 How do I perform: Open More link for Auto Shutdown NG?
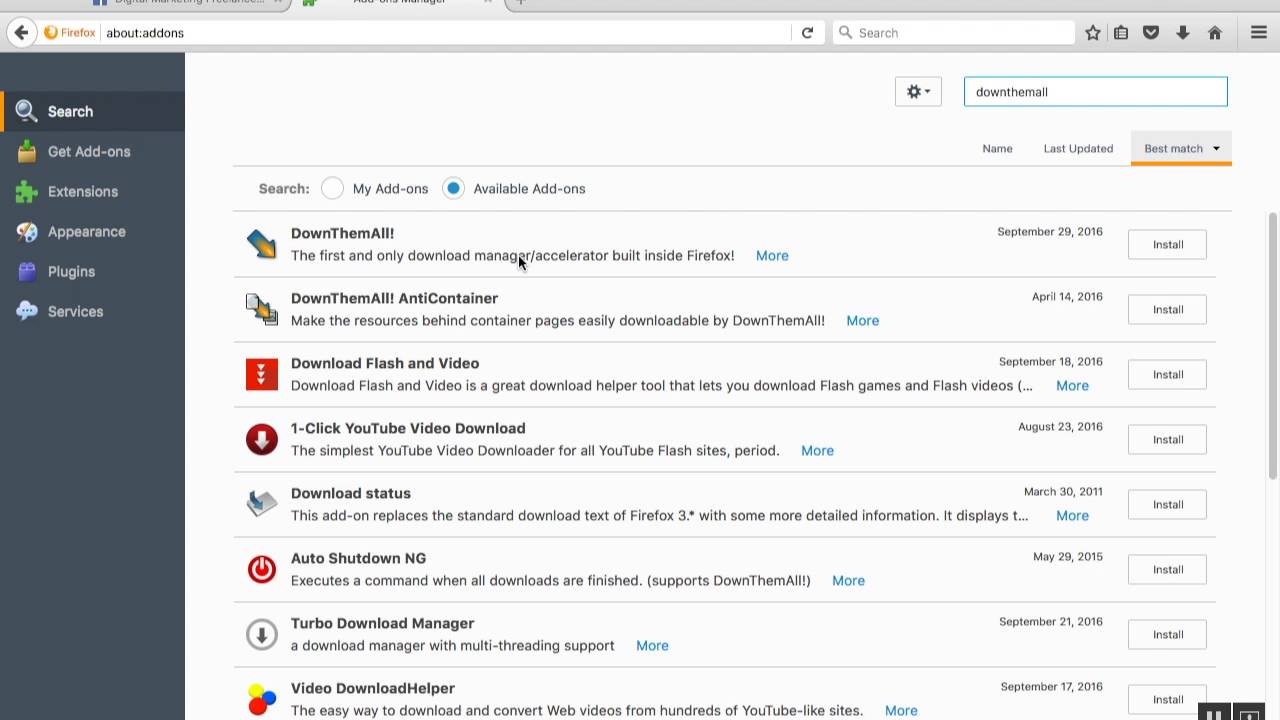848,580
